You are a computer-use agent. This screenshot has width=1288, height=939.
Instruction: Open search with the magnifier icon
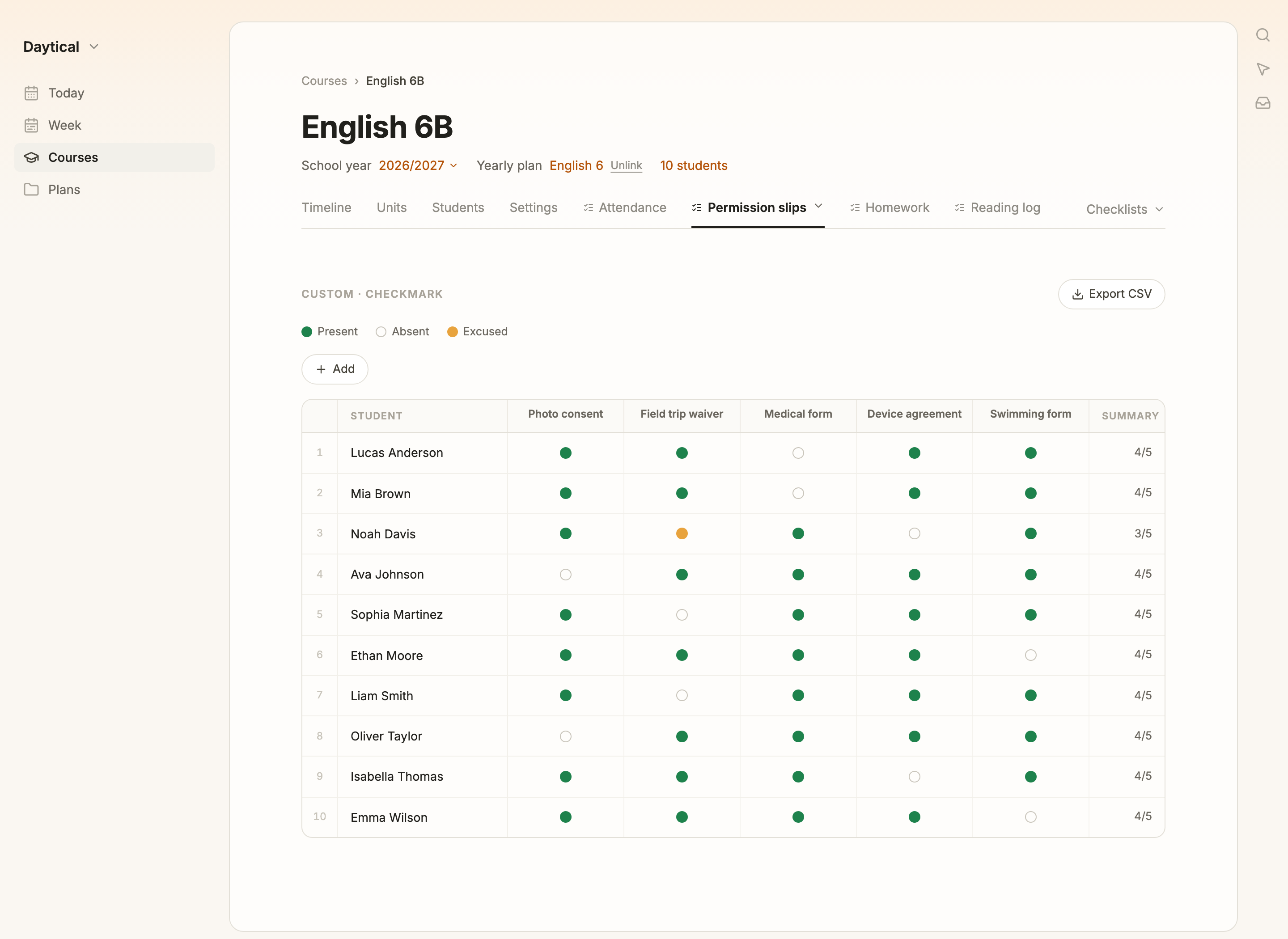click(x=1263, y=35)
